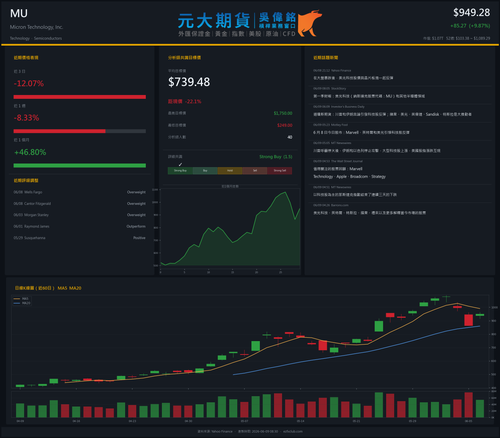Open the Barrons.com news headline
Viewport: 500px width, 438px height.
coord(369,213)
